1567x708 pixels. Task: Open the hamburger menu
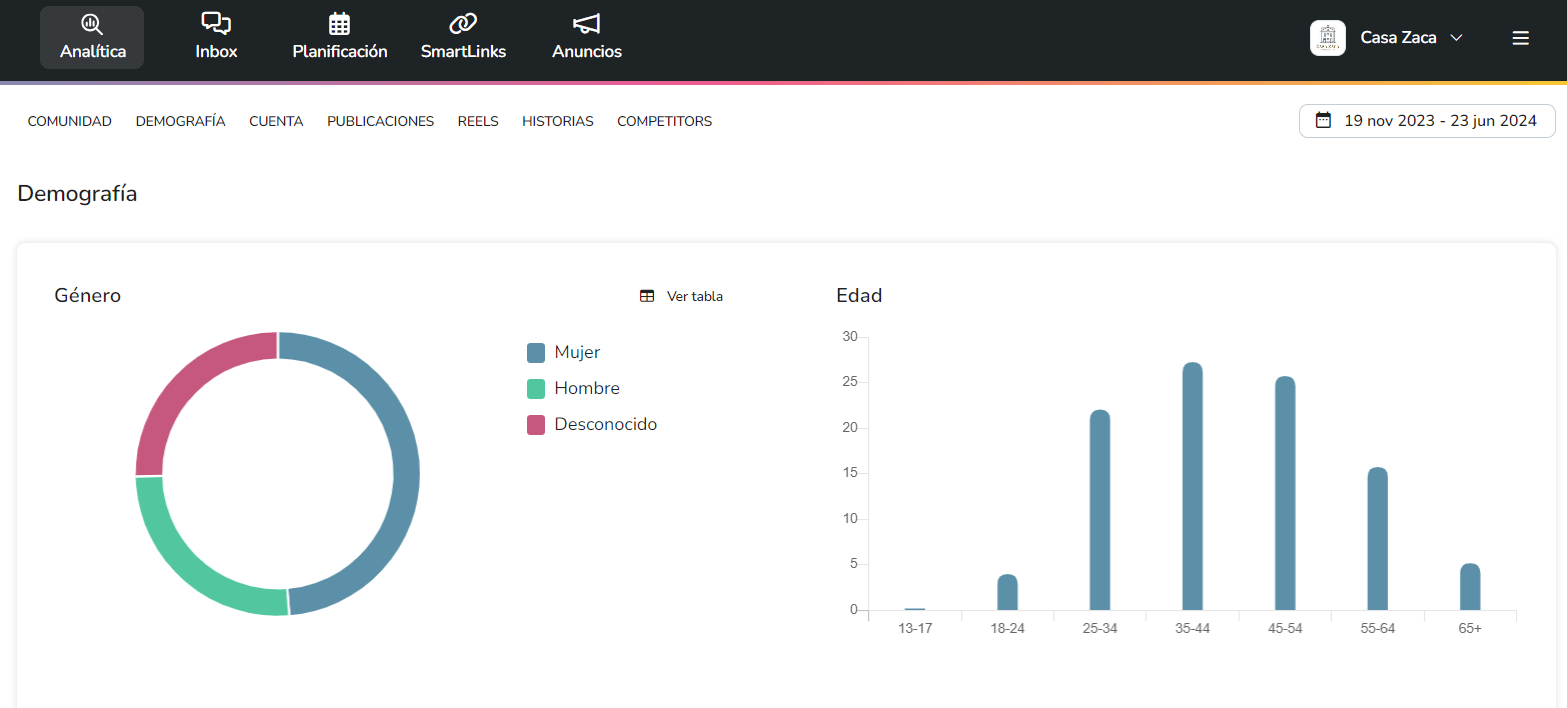tap(1520, 38)
